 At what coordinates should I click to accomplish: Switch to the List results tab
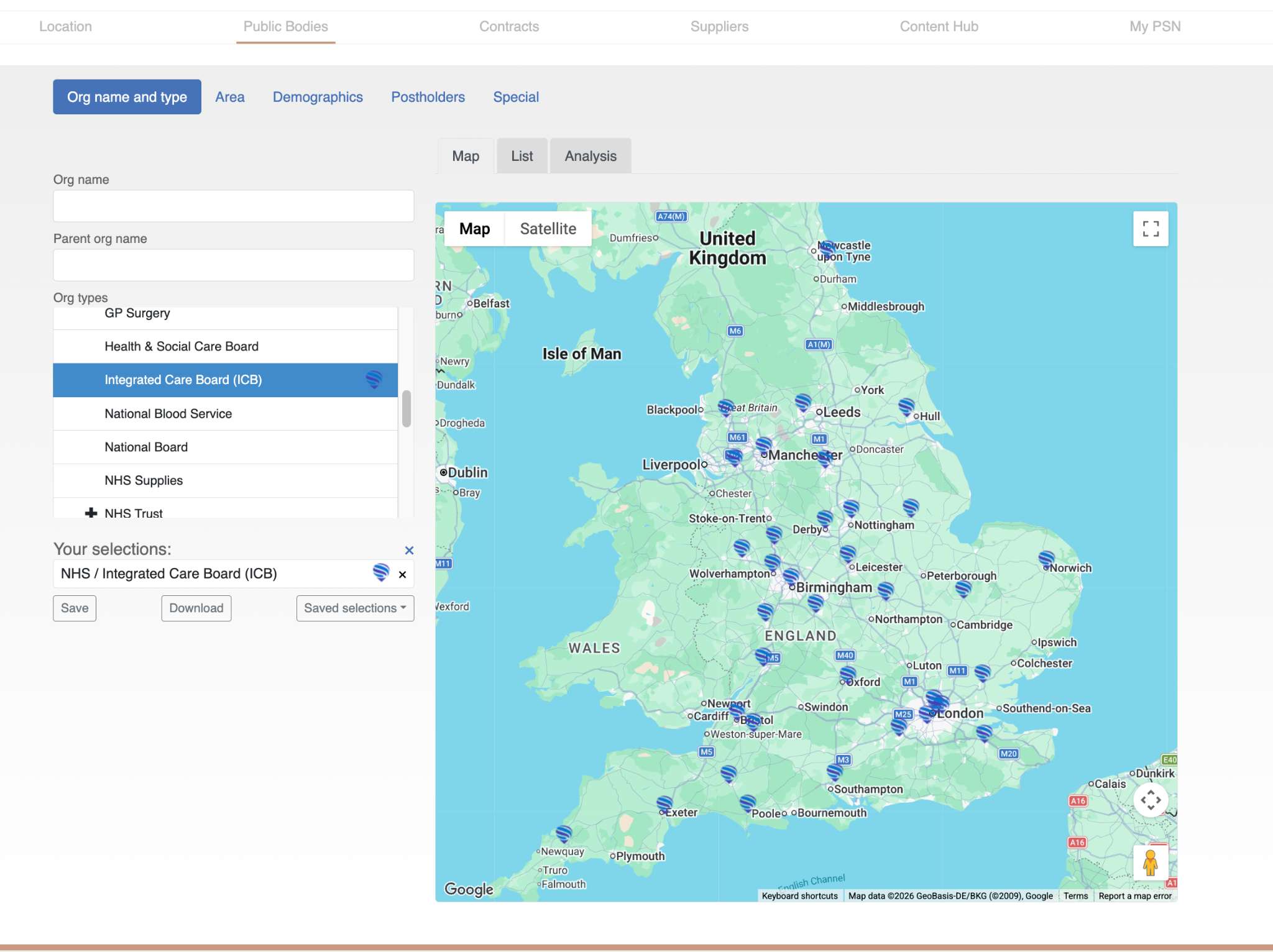coord(522,156)
